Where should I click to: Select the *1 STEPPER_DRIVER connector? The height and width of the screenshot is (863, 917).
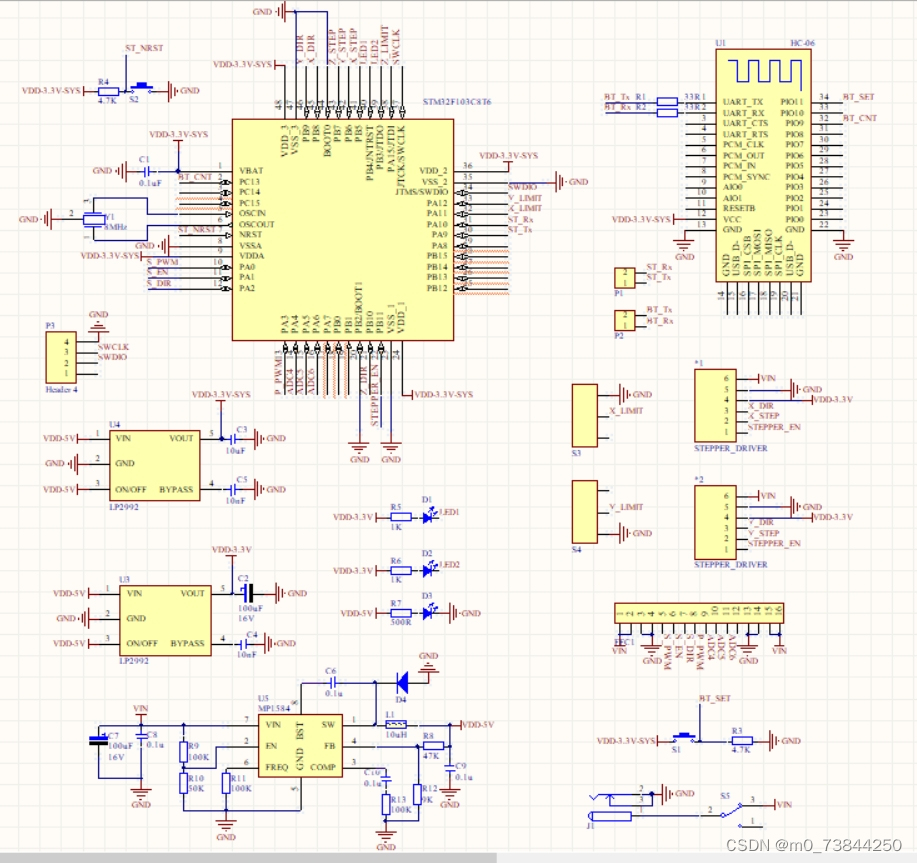pos(715,406)
